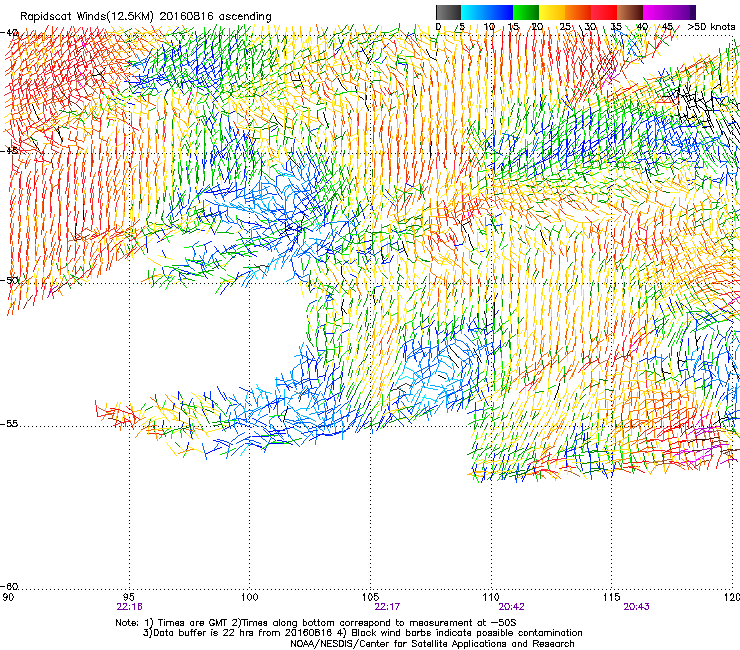Viewport: 740px width, 650px height.
Task: Click the '95' longitude axis label
Action: [128, 597]
